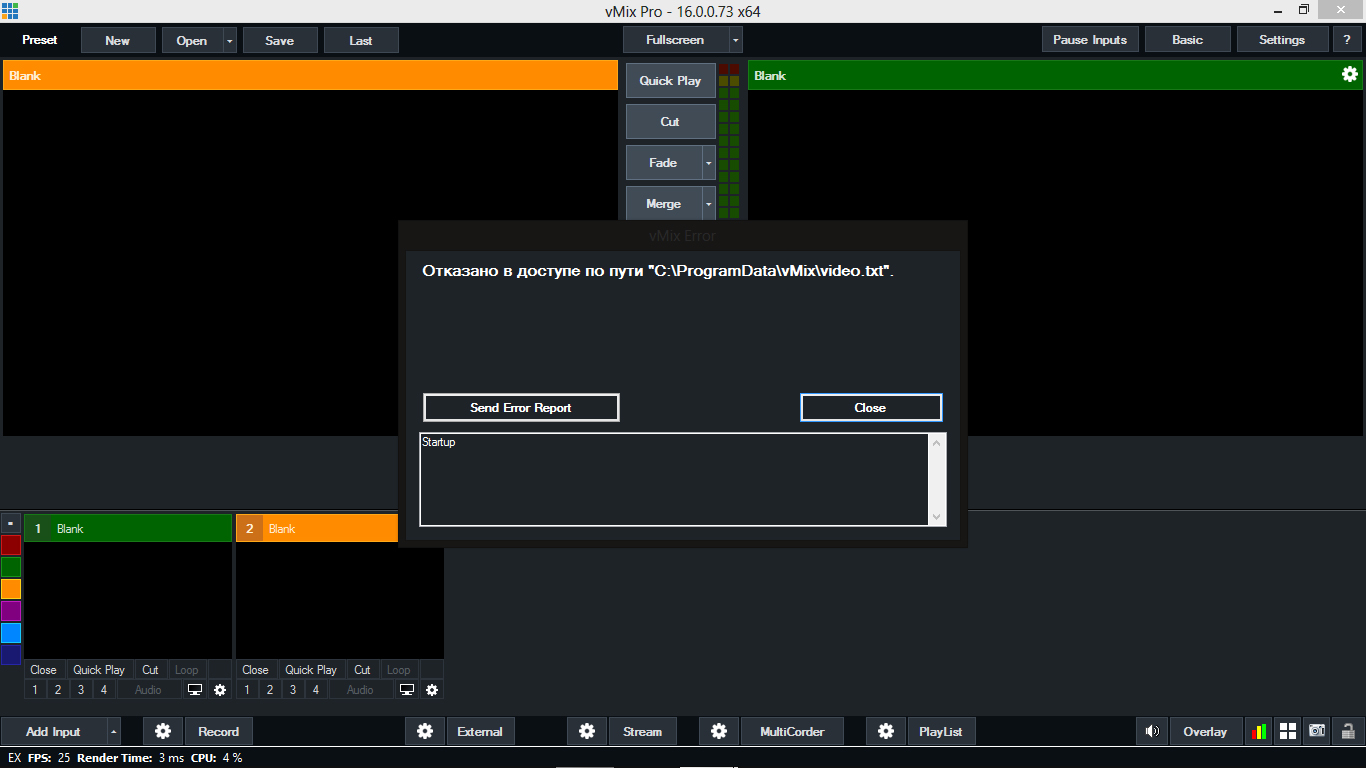Take a snapshot with camera icon
The height and width of the screenshot is (768, 1366).
pos(1317,731)
